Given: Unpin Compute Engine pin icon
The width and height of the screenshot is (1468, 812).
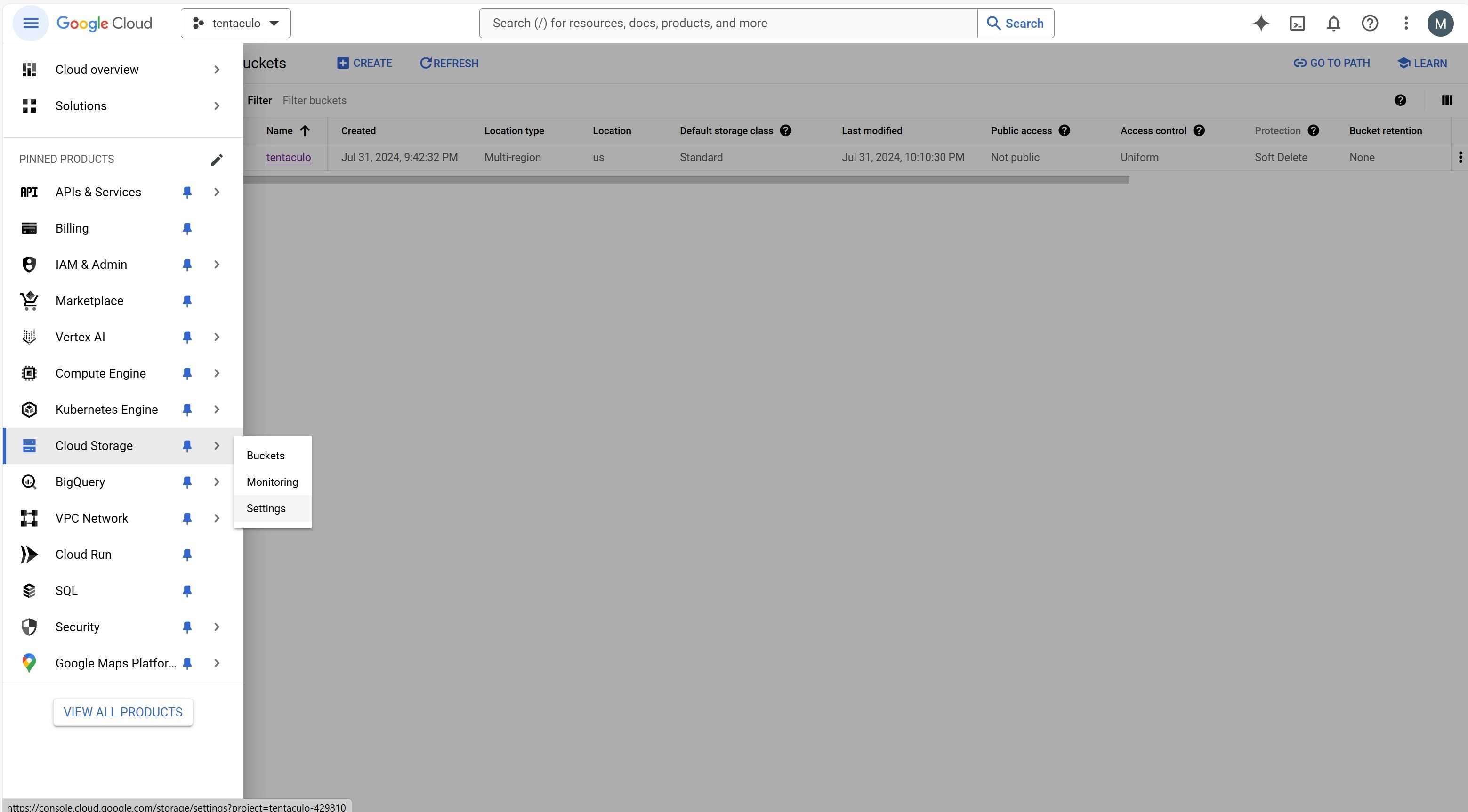Looking at the screenshot, I should 187,374.
